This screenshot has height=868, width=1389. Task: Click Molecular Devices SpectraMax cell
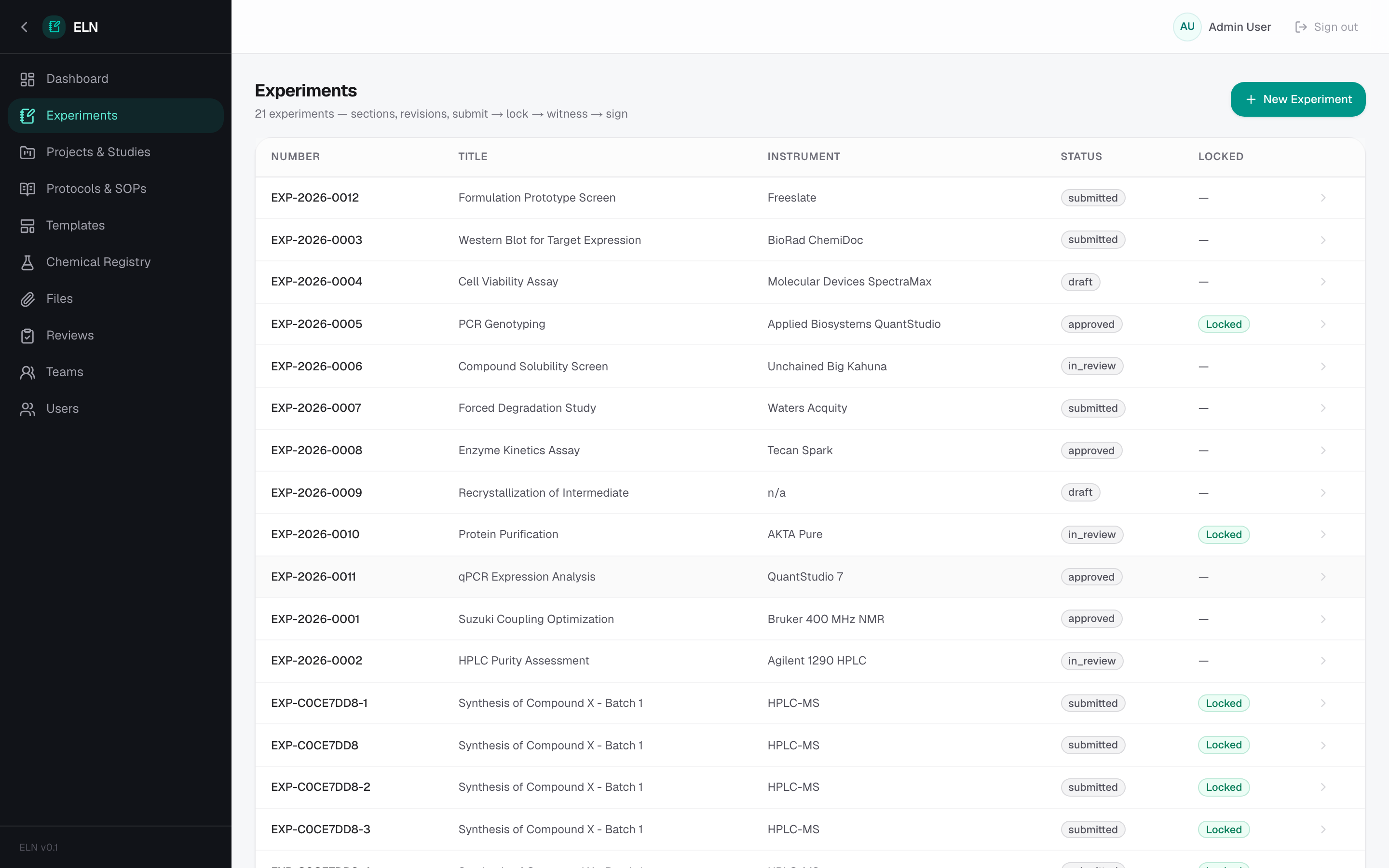(x=849, y=282)
